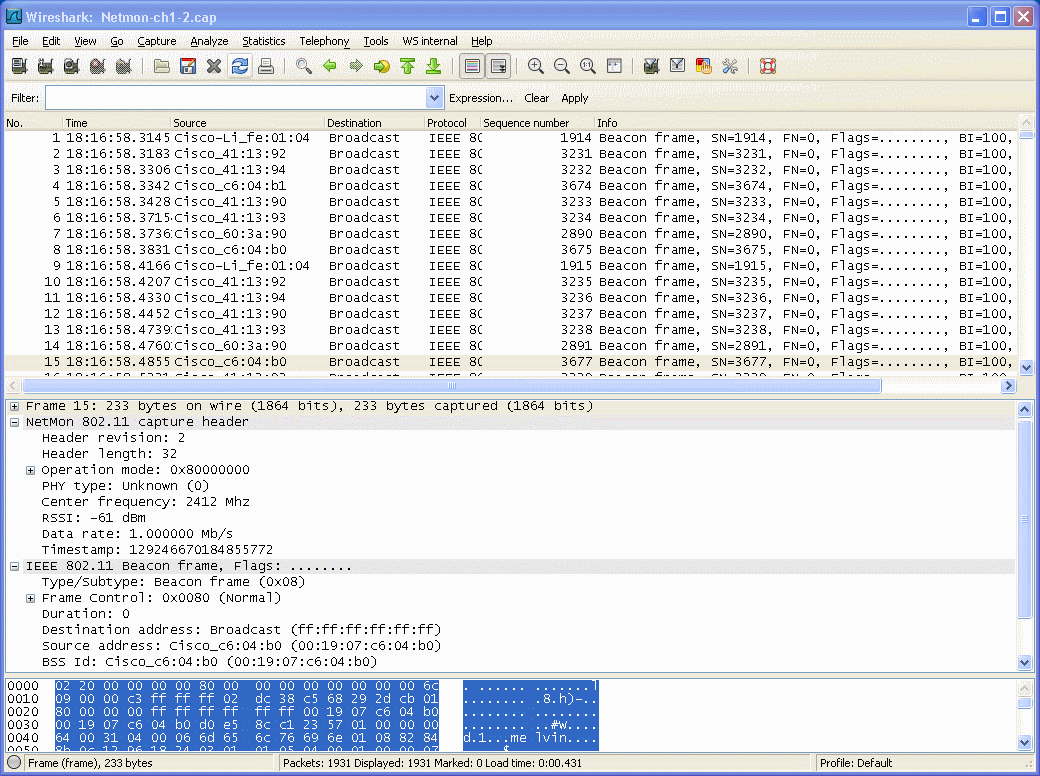
Task: Open the Tools menu
Action: (375, 41)
